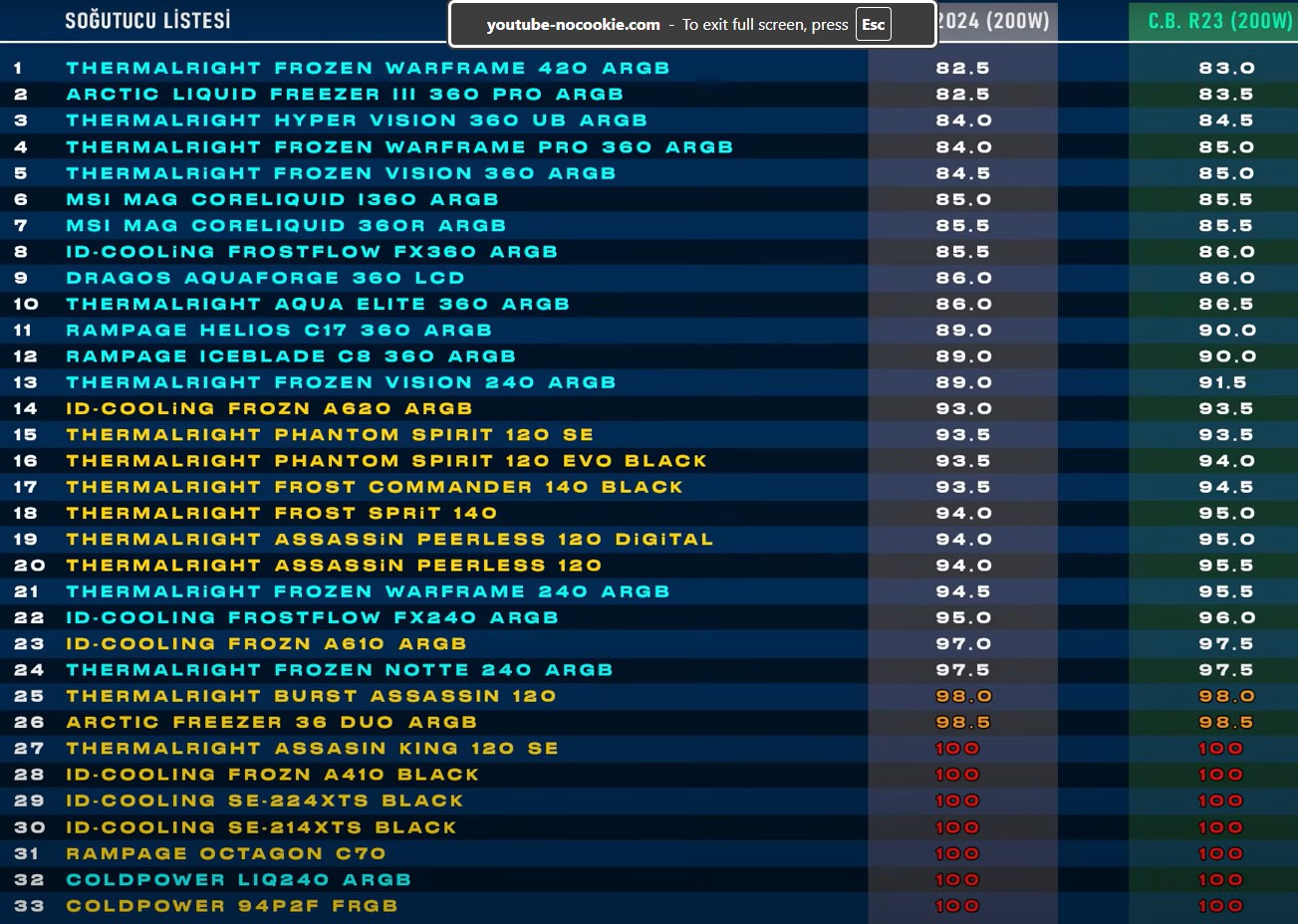Click Thermalright Aqua Elite 360 ARGB
Screen dimensions: 1298x924
pyautogui.click(x=318, y=304)
